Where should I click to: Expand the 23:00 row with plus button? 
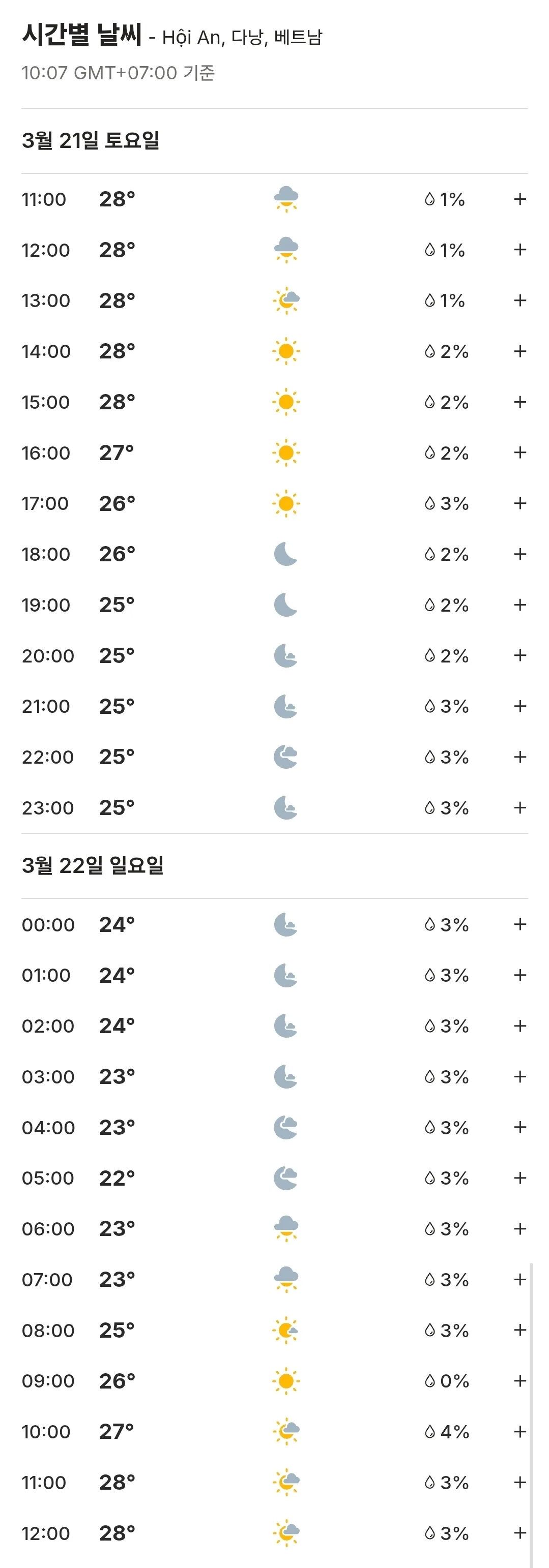520,808
